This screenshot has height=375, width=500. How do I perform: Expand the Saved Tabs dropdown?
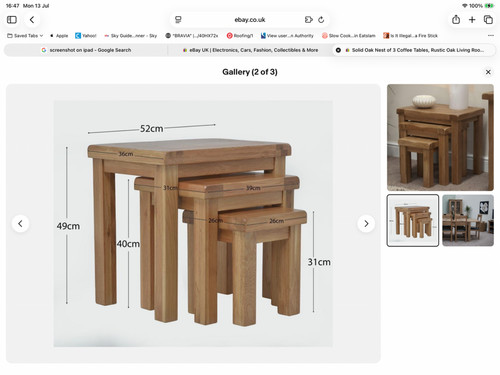click(x=25, y=36)
